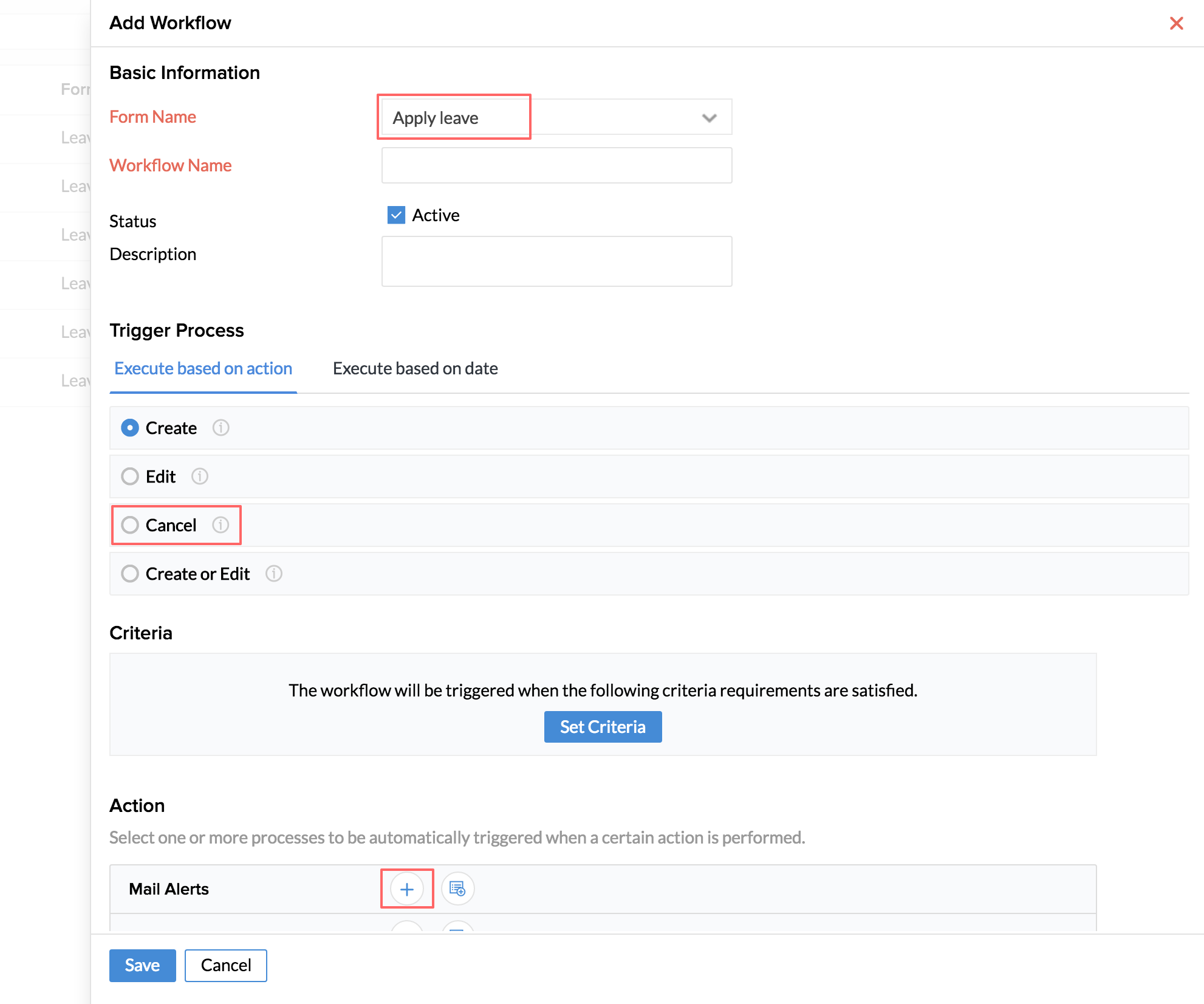The width and height of the screenshot is (1204, 1004).
Task: Click info icon next to Cancel option
Action: click(x=221, y=525)
